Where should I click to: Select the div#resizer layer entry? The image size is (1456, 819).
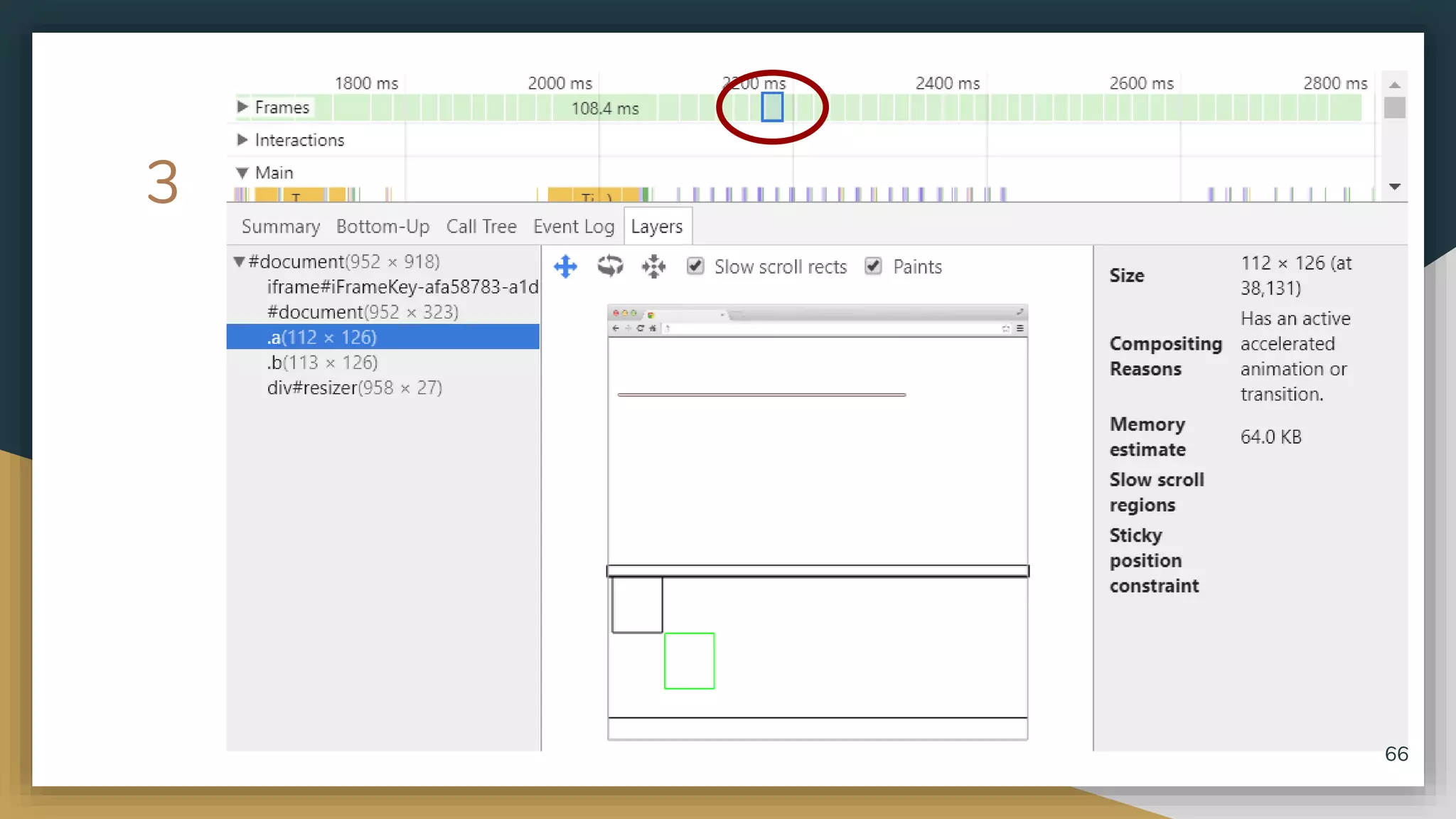(x=354, y=388)
